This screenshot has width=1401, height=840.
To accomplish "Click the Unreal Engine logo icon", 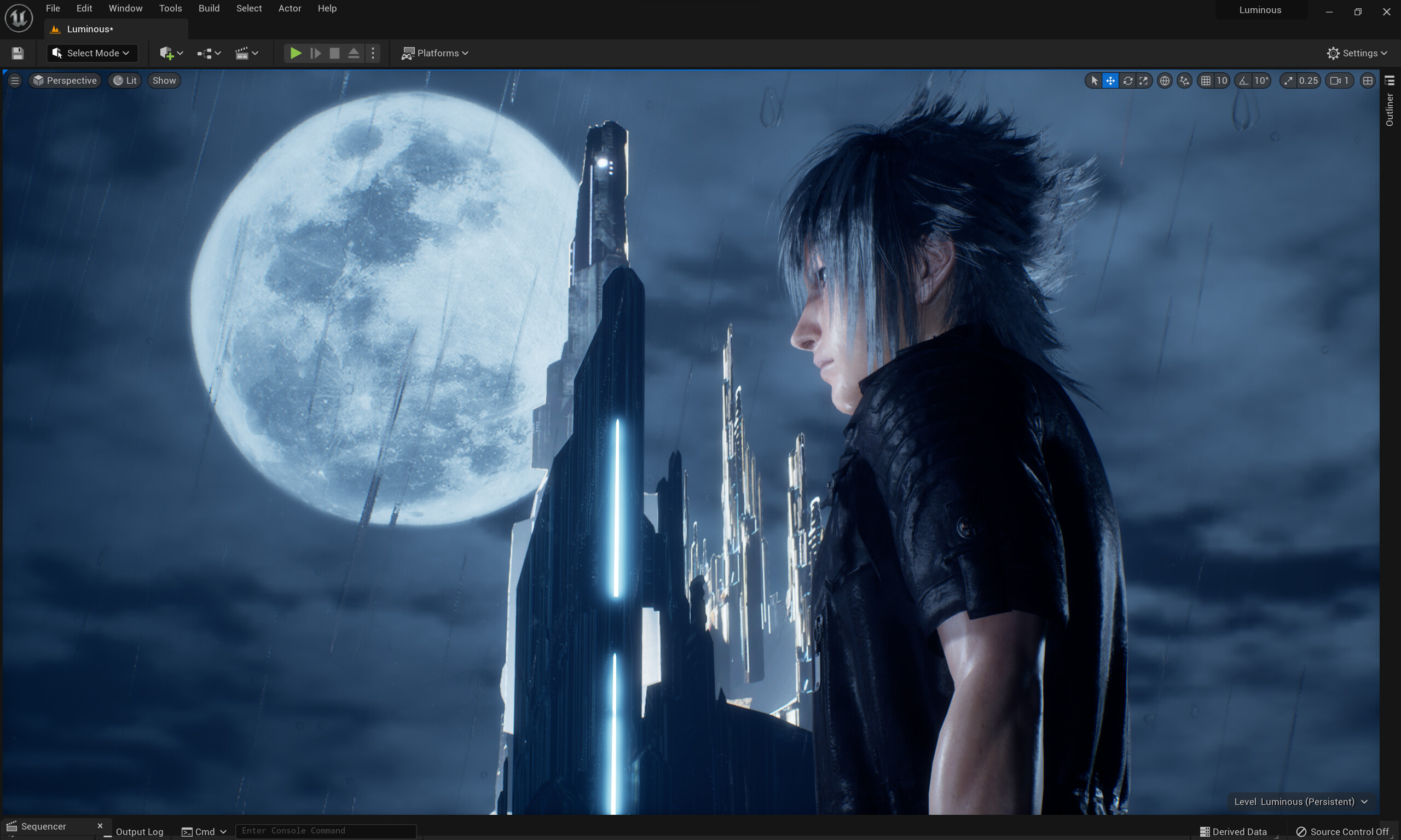I will point(19,18).
